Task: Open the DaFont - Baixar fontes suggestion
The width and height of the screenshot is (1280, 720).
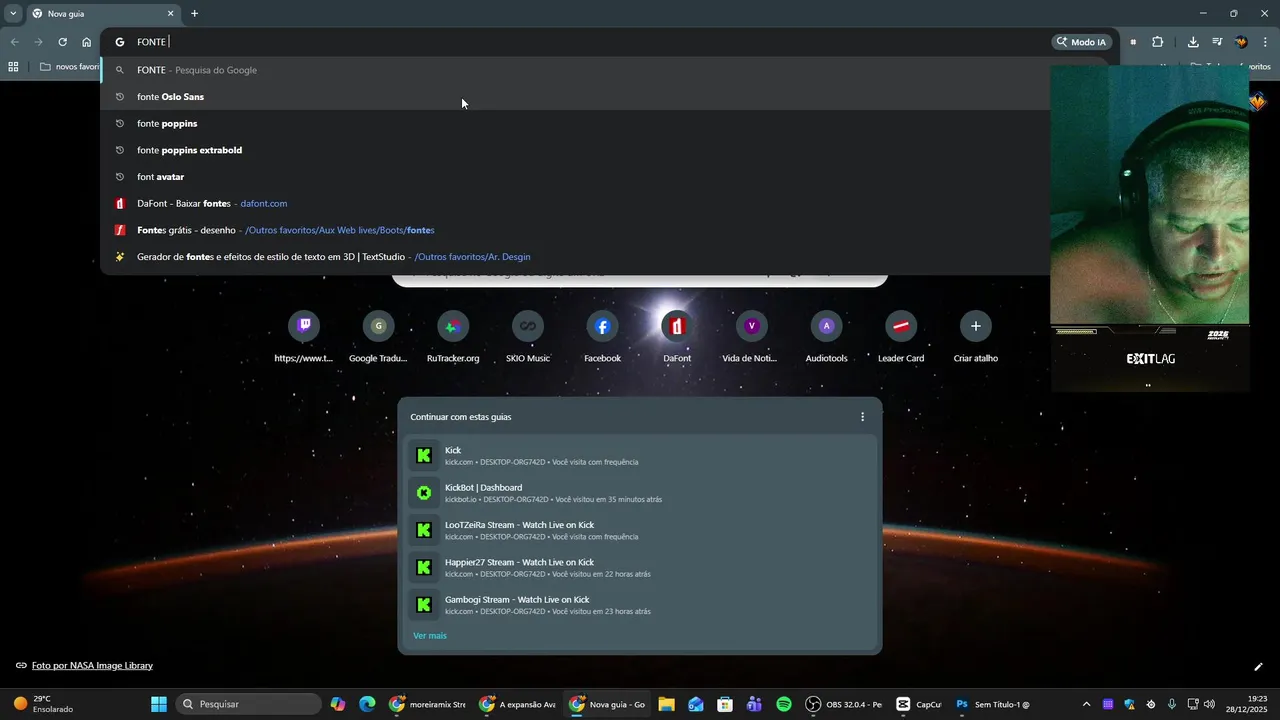Action: 575,203
